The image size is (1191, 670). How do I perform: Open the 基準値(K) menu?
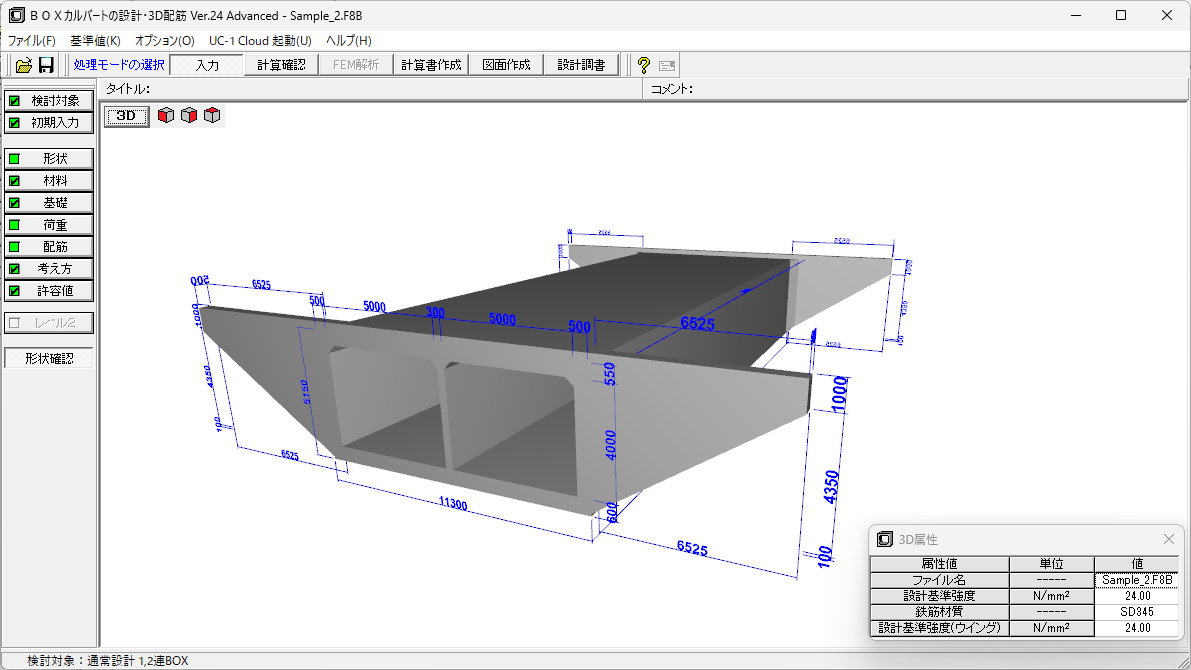[x=95, y=41]
